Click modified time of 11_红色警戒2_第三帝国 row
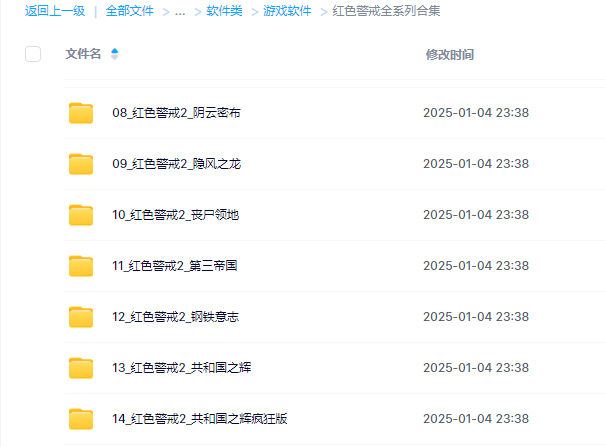Screen dimensions: 605x447 476,266
